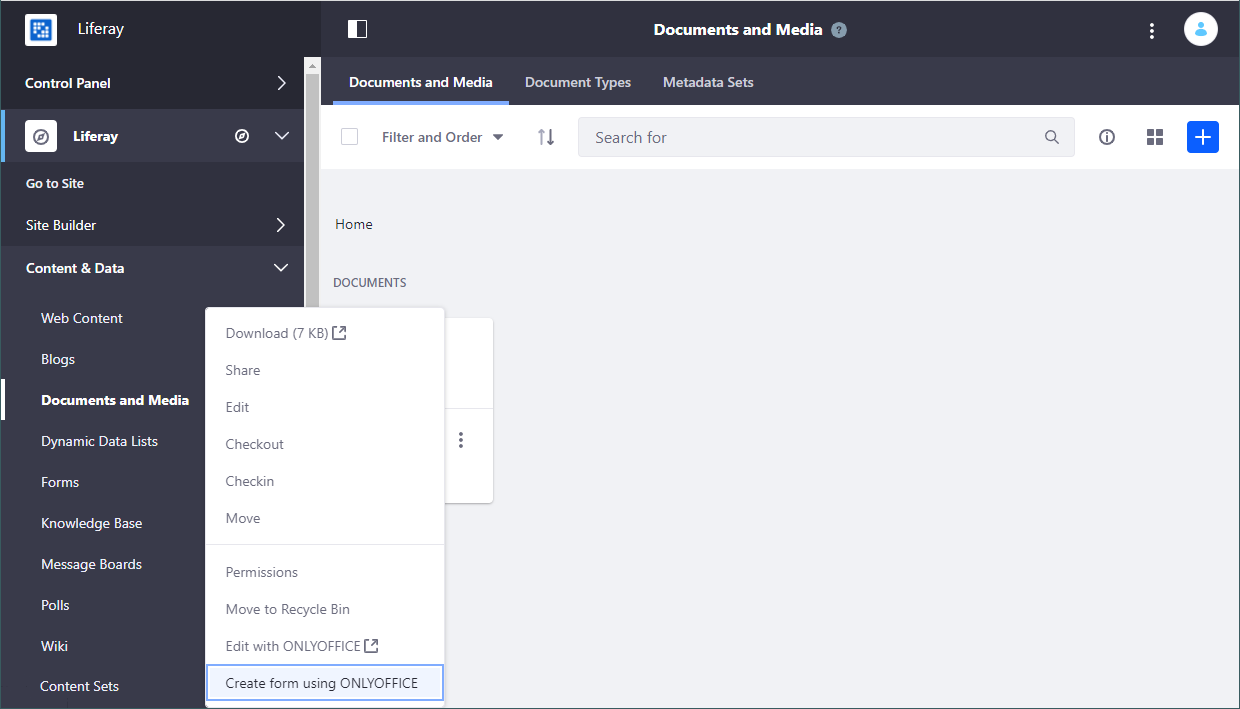Open the Filter and Order dropdown

(x=442, y=137)
